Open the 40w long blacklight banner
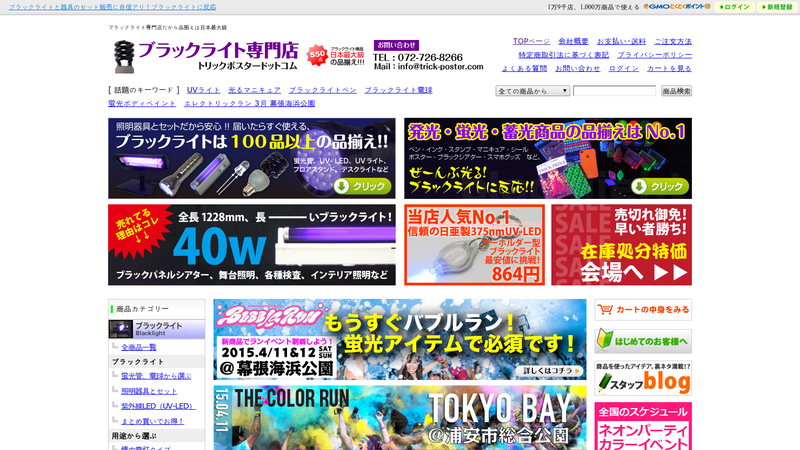The height and width of the screenshot is (450, 800). pyautogui.click(x=252, y=245)
